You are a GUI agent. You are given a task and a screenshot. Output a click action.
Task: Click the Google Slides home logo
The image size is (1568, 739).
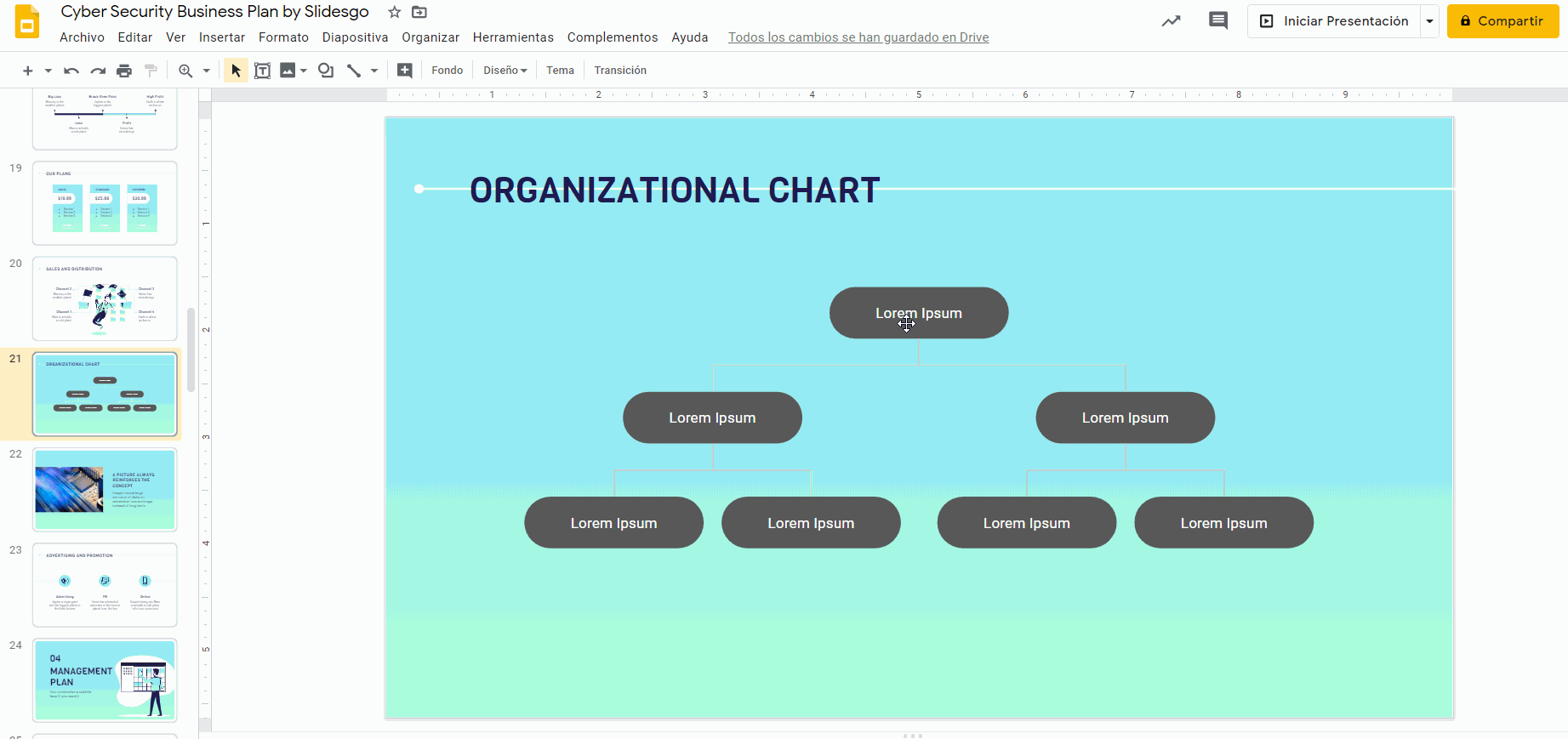(27, 21)
